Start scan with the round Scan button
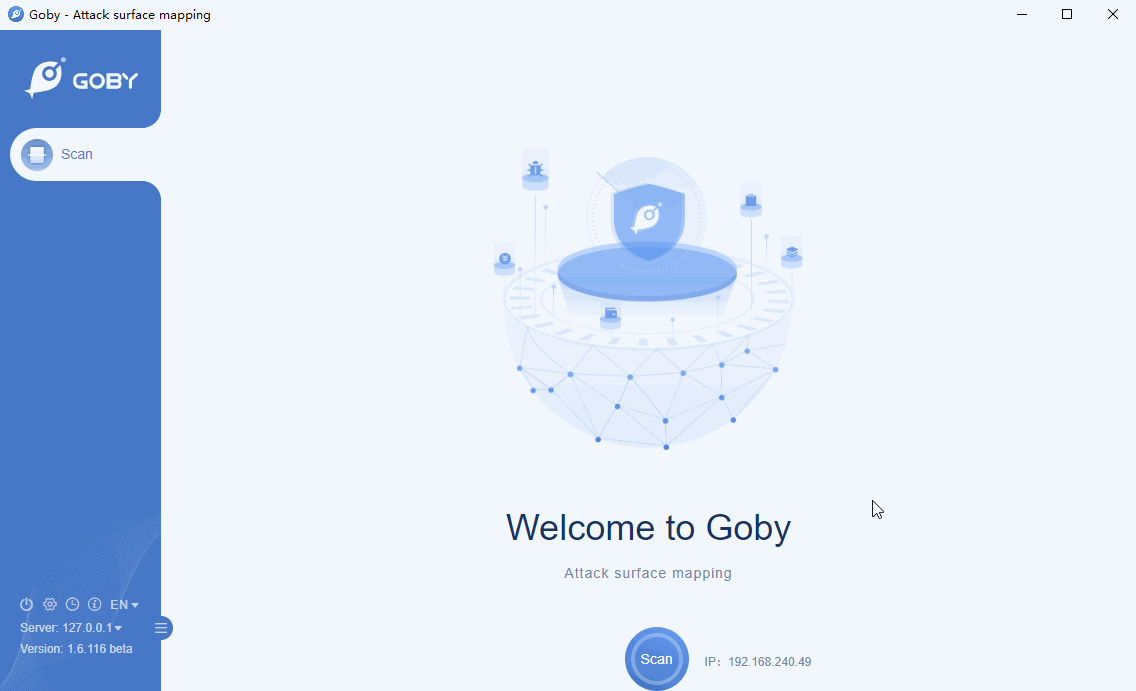 tap(656, 659)
